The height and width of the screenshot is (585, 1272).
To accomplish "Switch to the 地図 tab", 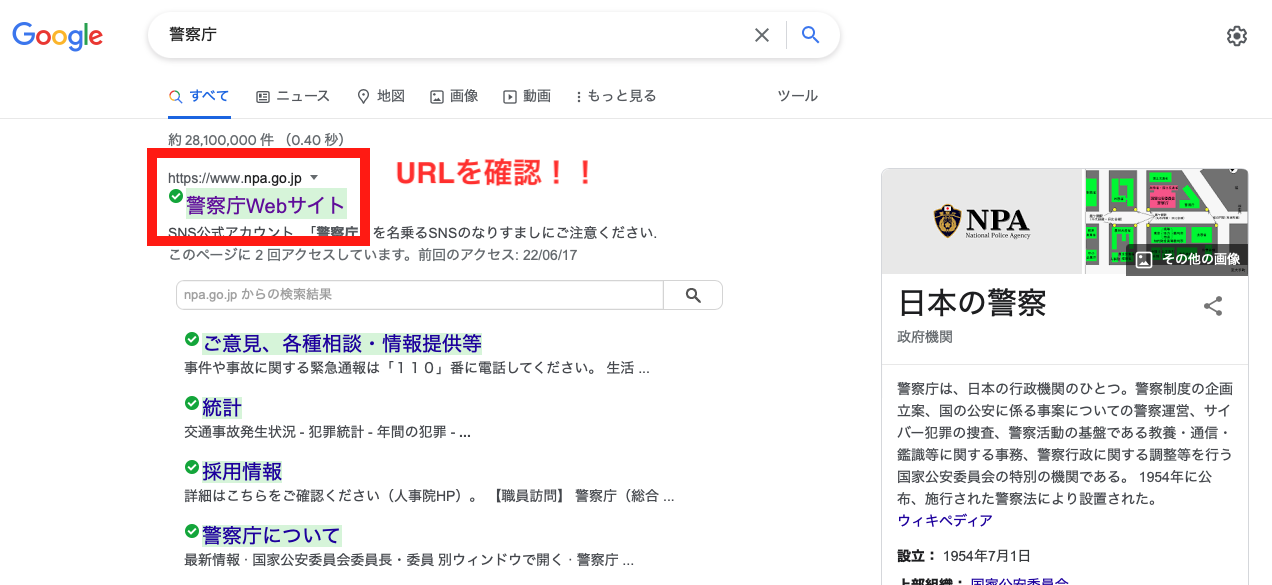I will click(381, 96).
